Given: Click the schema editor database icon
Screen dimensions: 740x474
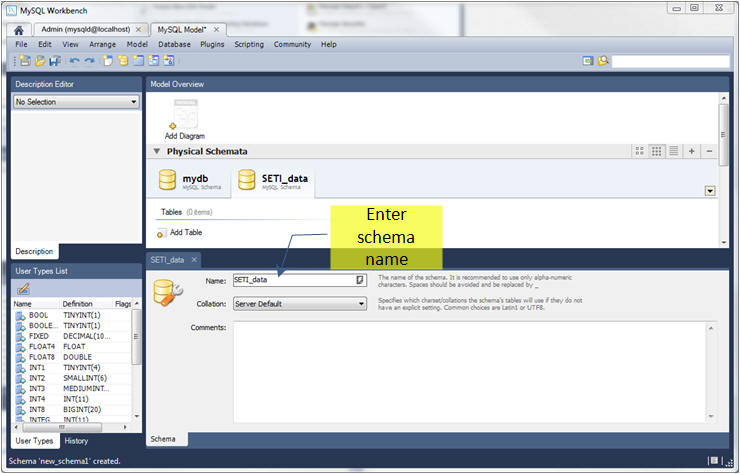Looking at the screenshot, I should (x=167, y=293).
